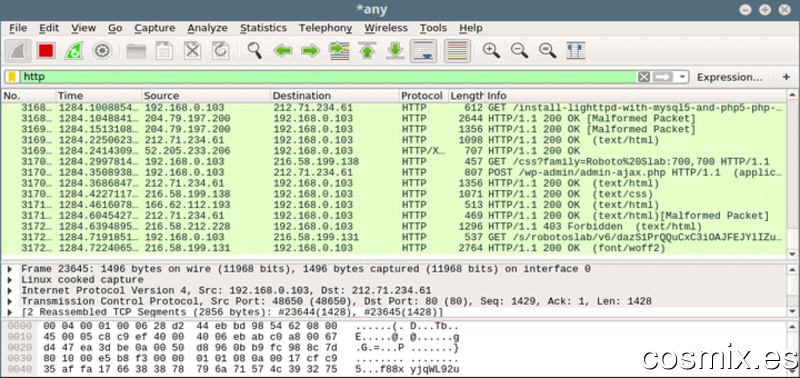Open the Go menu
This screenshot has width=800, height=378.
tap(115, 28)
